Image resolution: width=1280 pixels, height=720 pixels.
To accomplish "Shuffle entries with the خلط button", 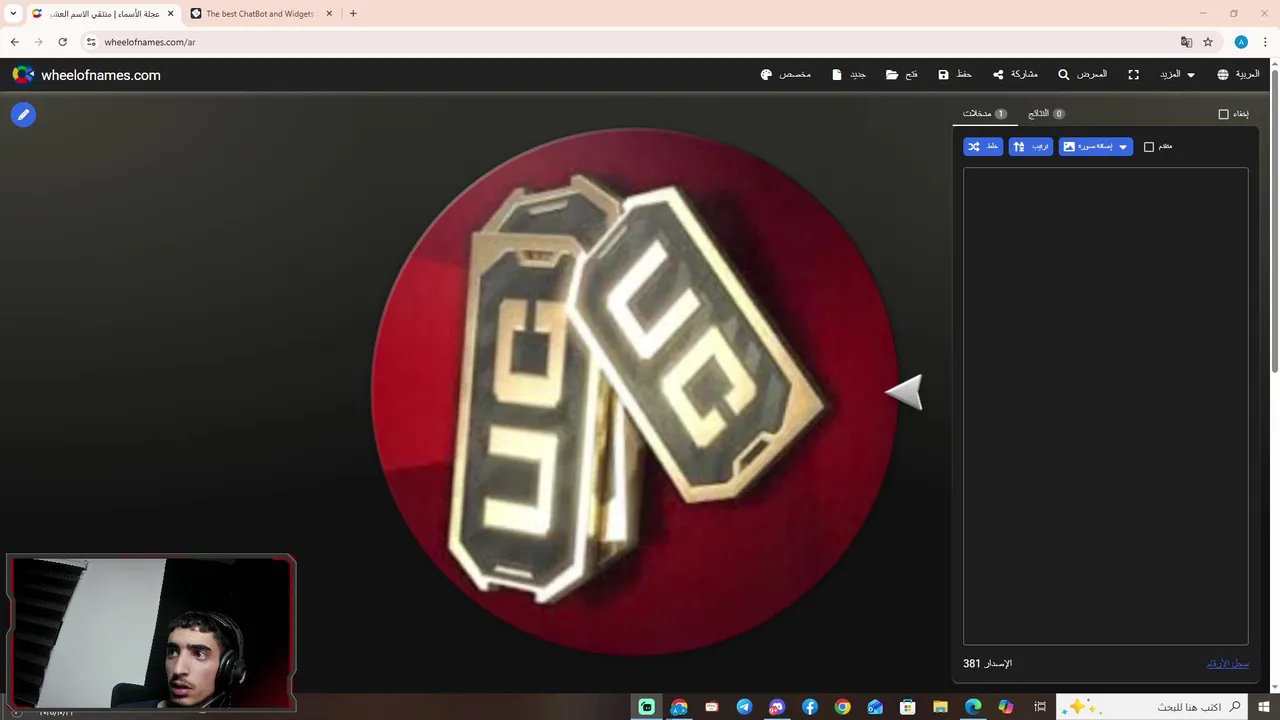I will pos(983,147).
